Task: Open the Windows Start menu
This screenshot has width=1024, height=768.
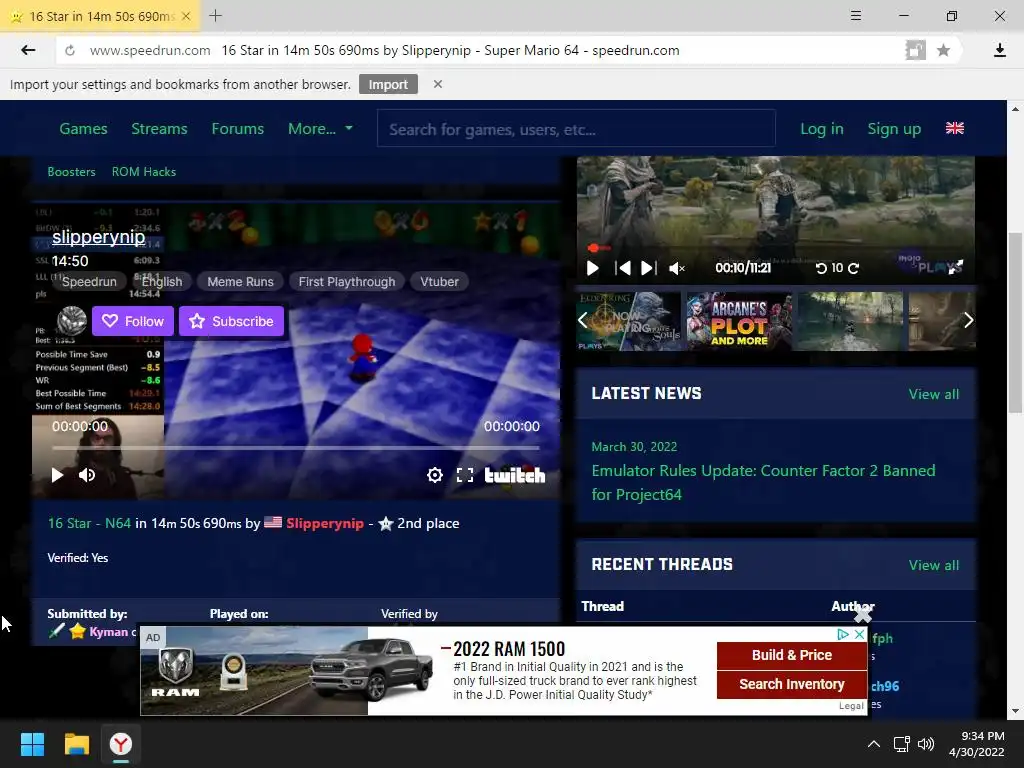Action: (32, 744)
